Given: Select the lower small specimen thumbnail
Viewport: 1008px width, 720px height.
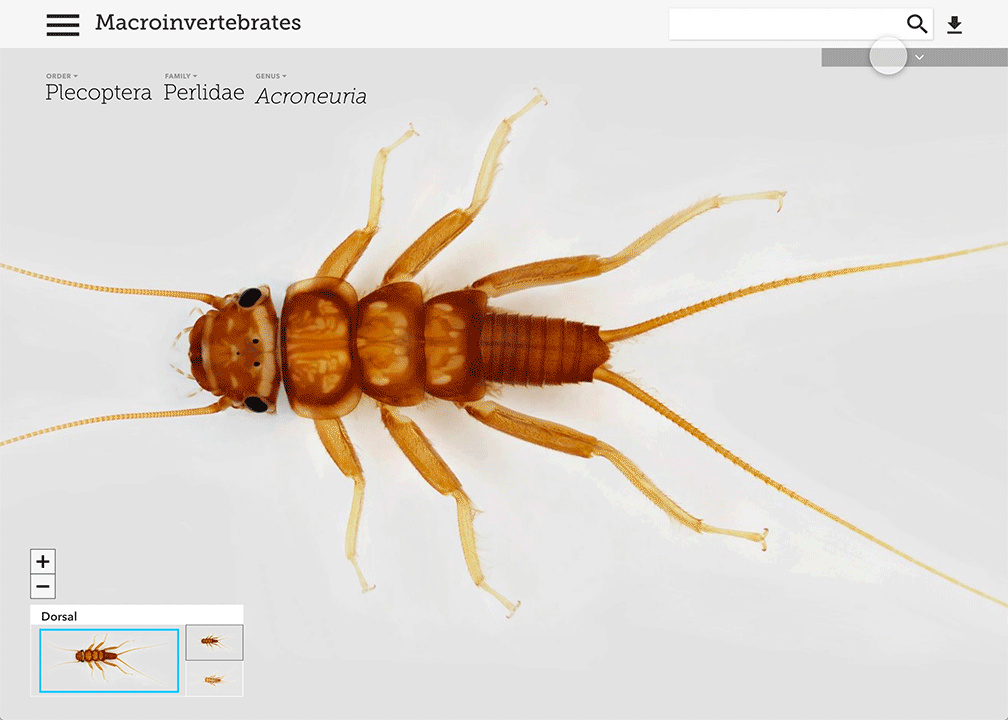Looking at the screenshot, I should [x=215, y=679].
